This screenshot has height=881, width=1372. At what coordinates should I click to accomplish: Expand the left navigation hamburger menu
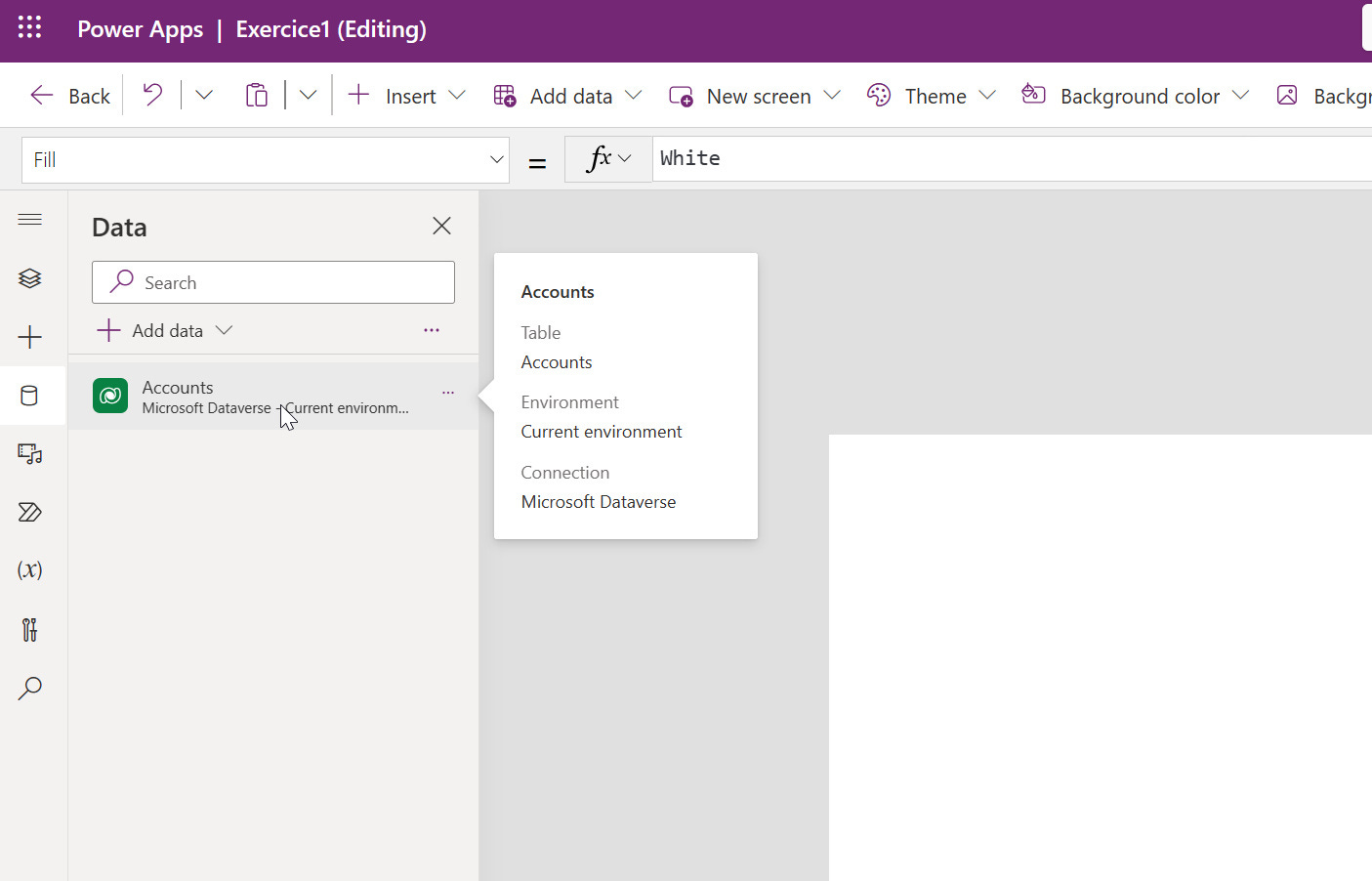[30, 219]
